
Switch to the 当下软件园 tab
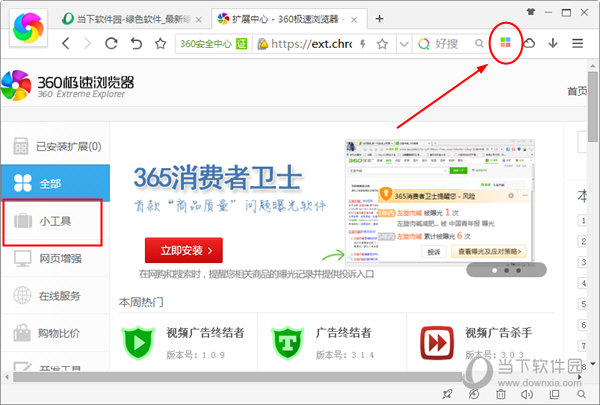point(130,19)
